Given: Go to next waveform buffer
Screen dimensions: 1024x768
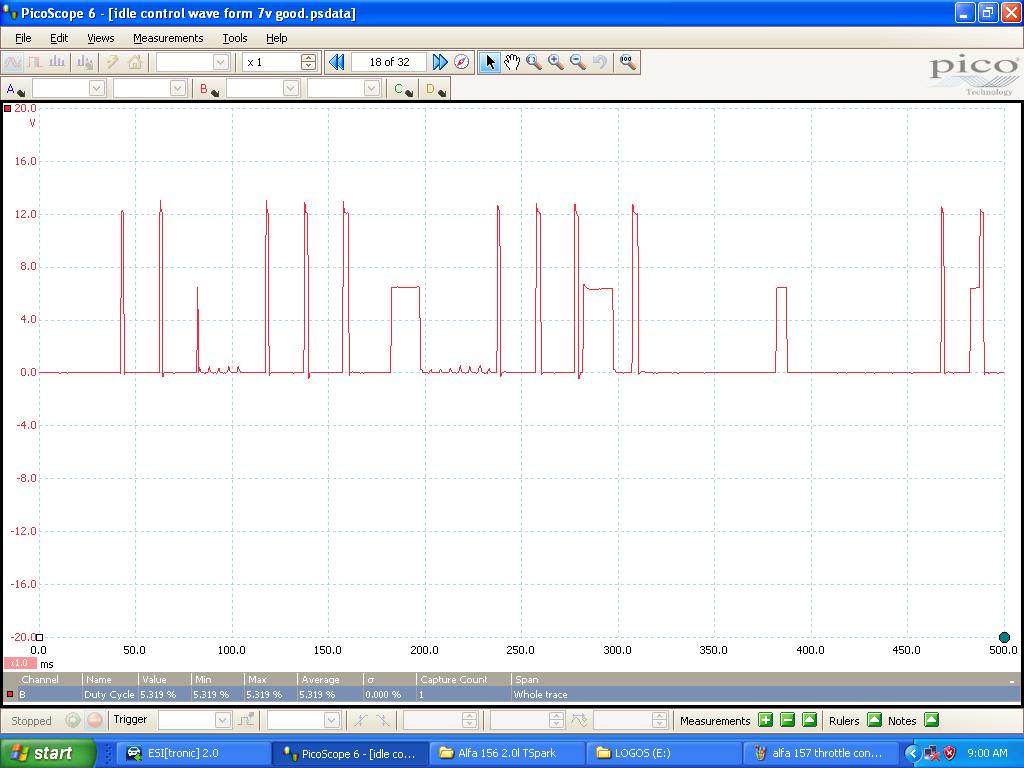Looking at the screenshot, I should tap(440, 62).
